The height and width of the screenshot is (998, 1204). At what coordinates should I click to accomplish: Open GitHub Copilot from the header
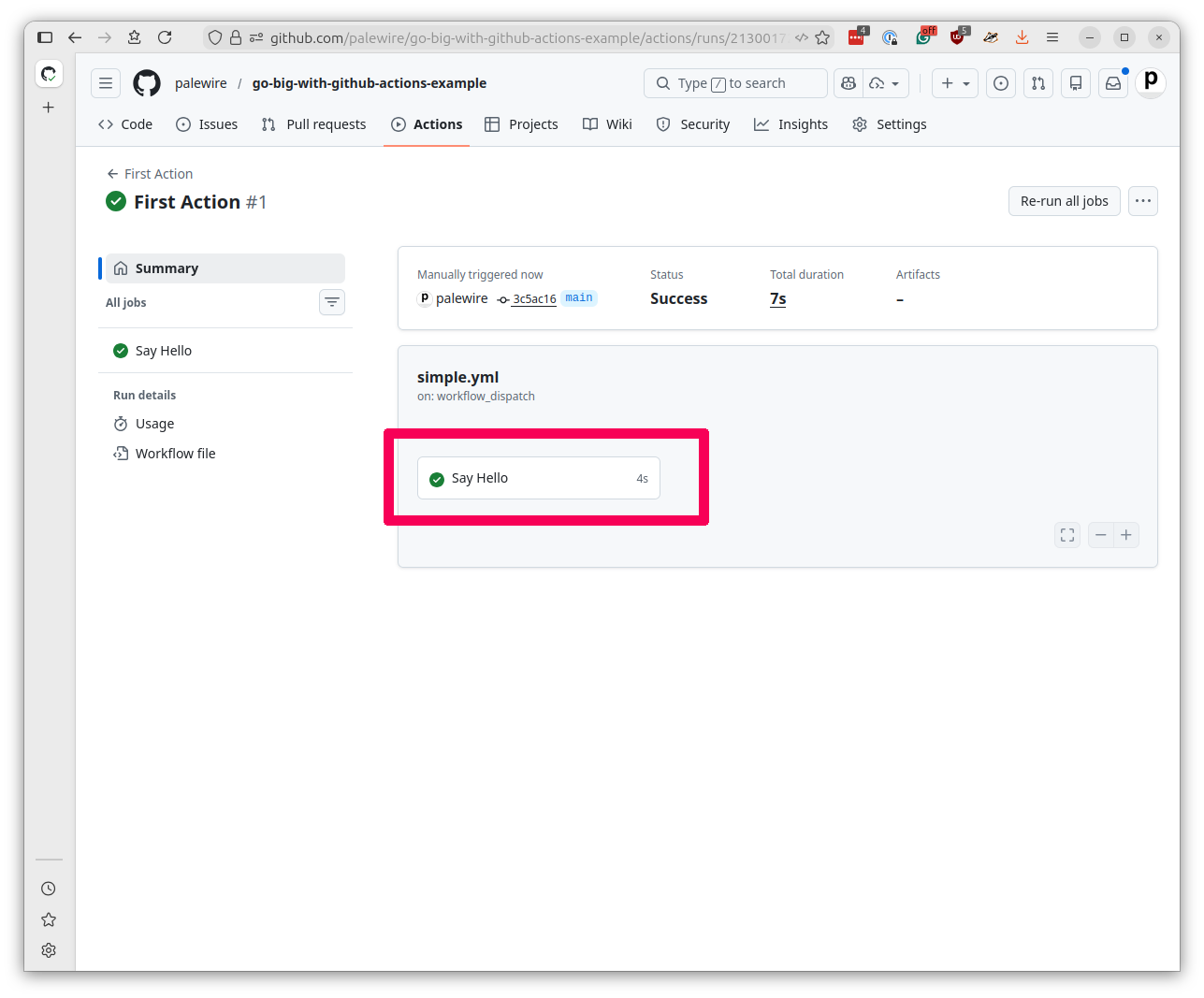click(848, 83)
